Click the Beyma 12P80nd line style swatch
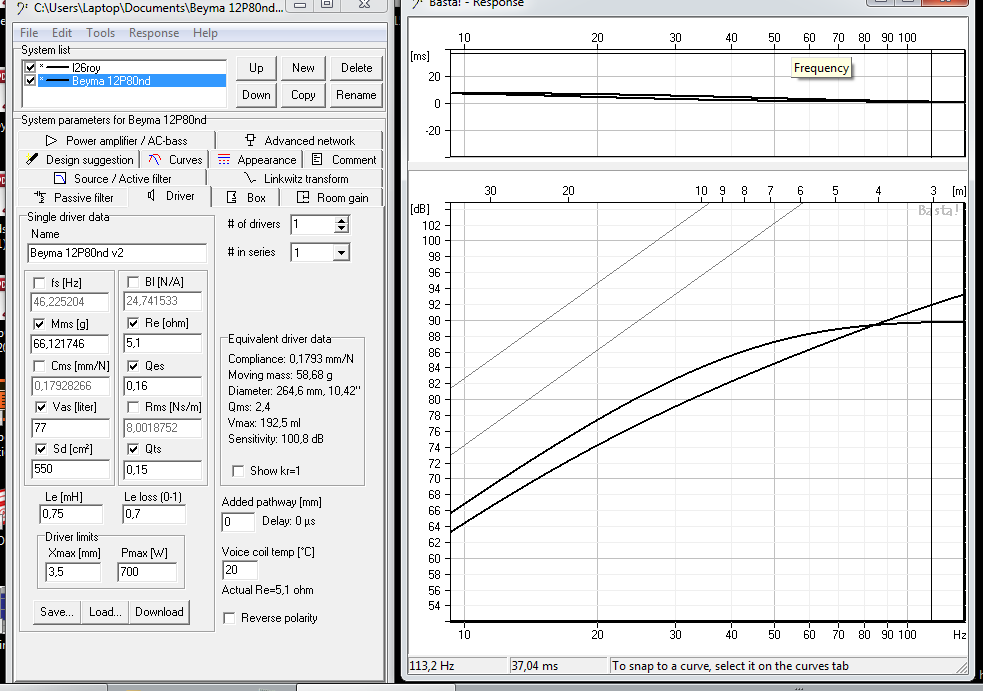 [58, 81]
